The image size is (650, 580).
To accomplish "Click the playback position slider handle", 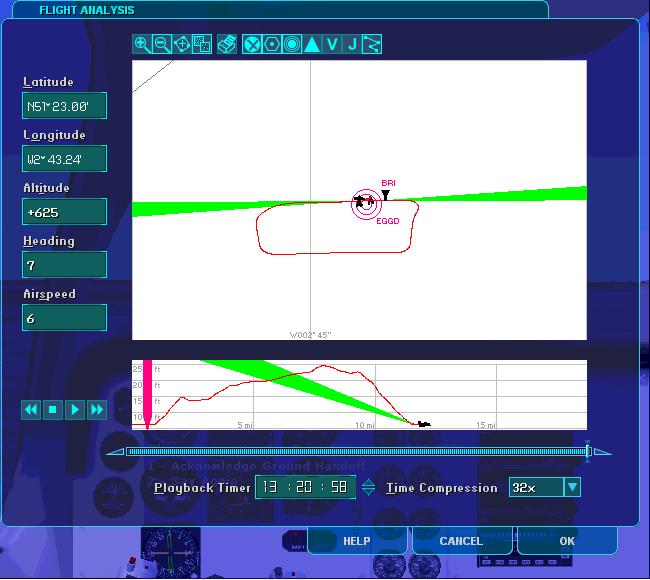I will pyautogui.click(x=588, y=452).
